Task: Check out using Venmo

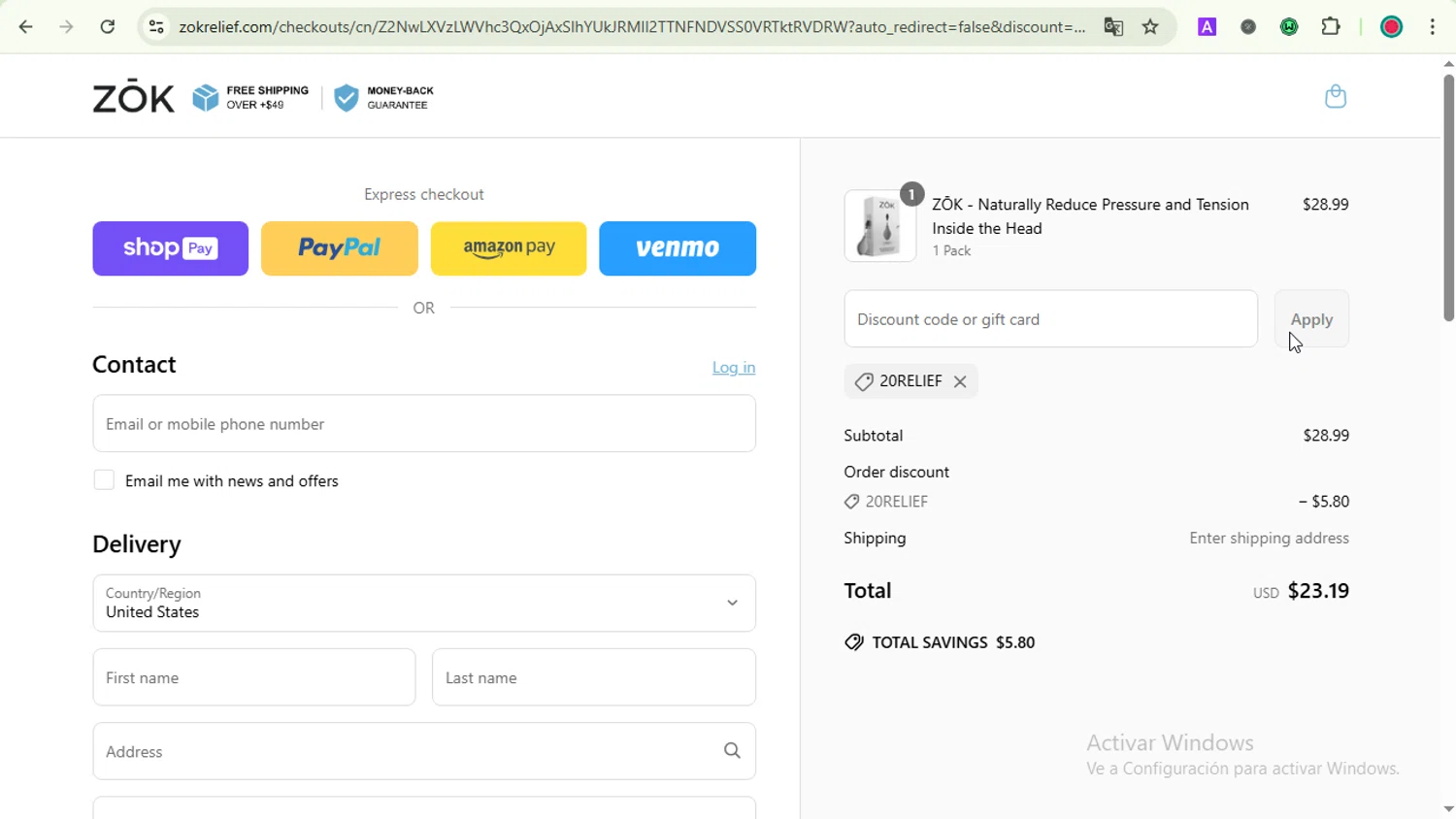Action: [678, 248]
